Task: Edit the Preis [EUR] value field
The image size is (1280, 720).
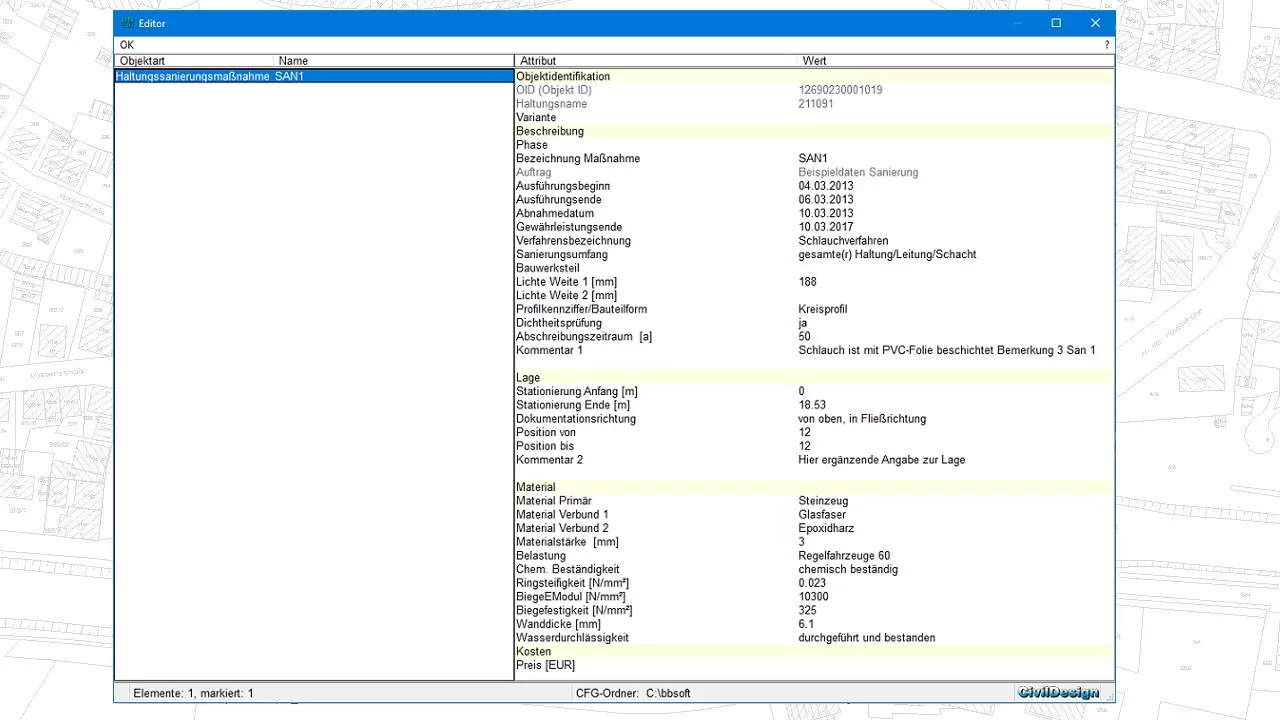Action: (x=955, y=666)
